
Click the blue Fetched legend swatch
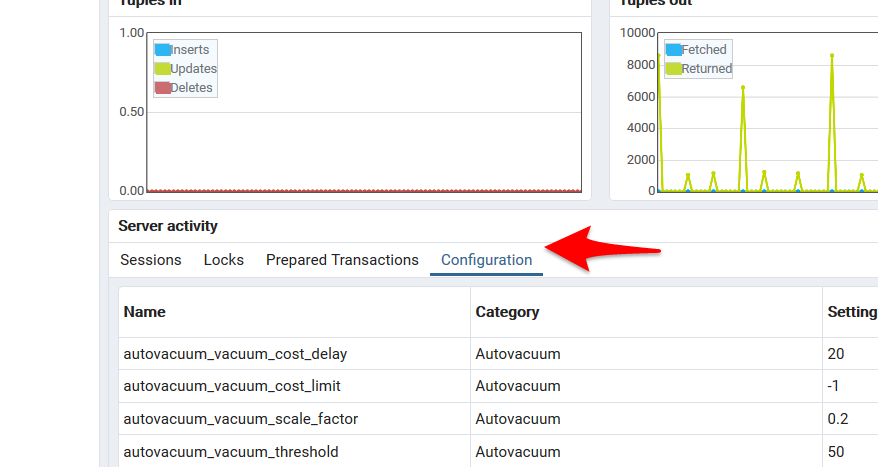[674, 50]
